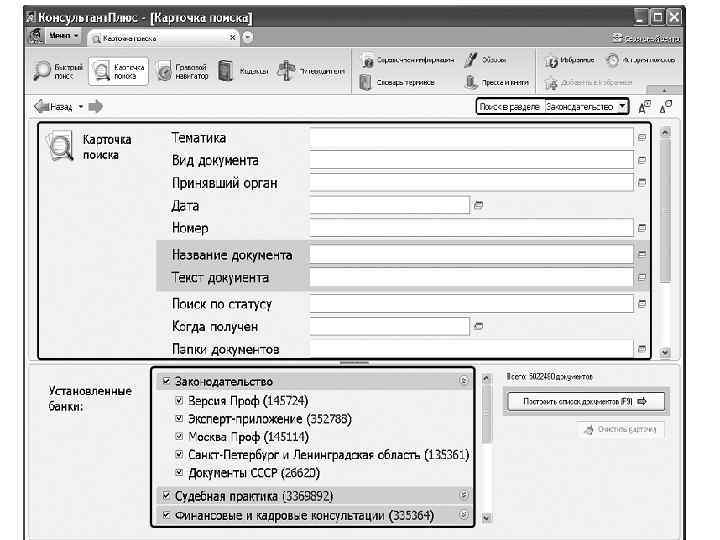Image resolution: width=720 pixels, height=540 pixels.
Task: Open selection icon next to Тематика field
Action: pyautogui.click(x=642, y=137)
